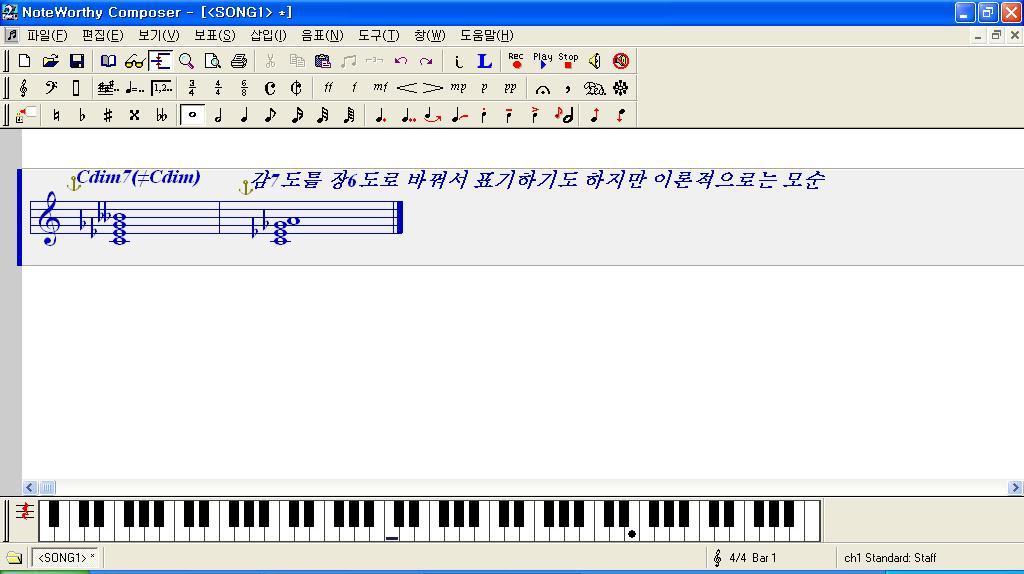Click the horizontal scrollbar right arrow
The image size is (1024, 574).
1015,488
